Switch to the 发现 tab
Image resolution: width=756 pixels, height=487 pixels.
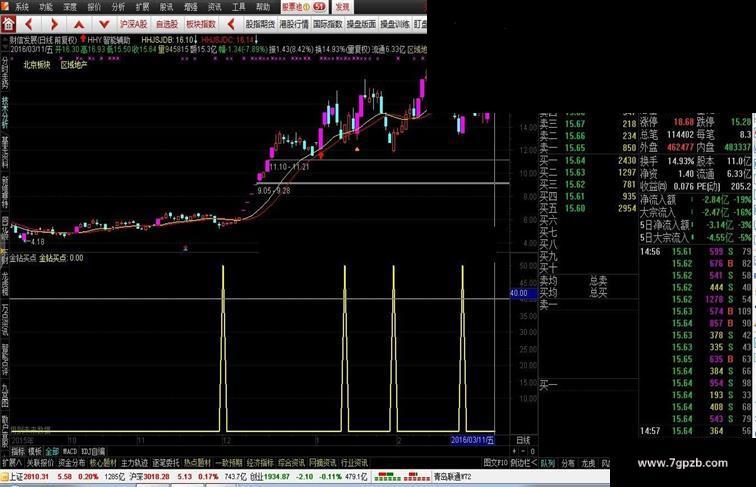pos(342,7)
